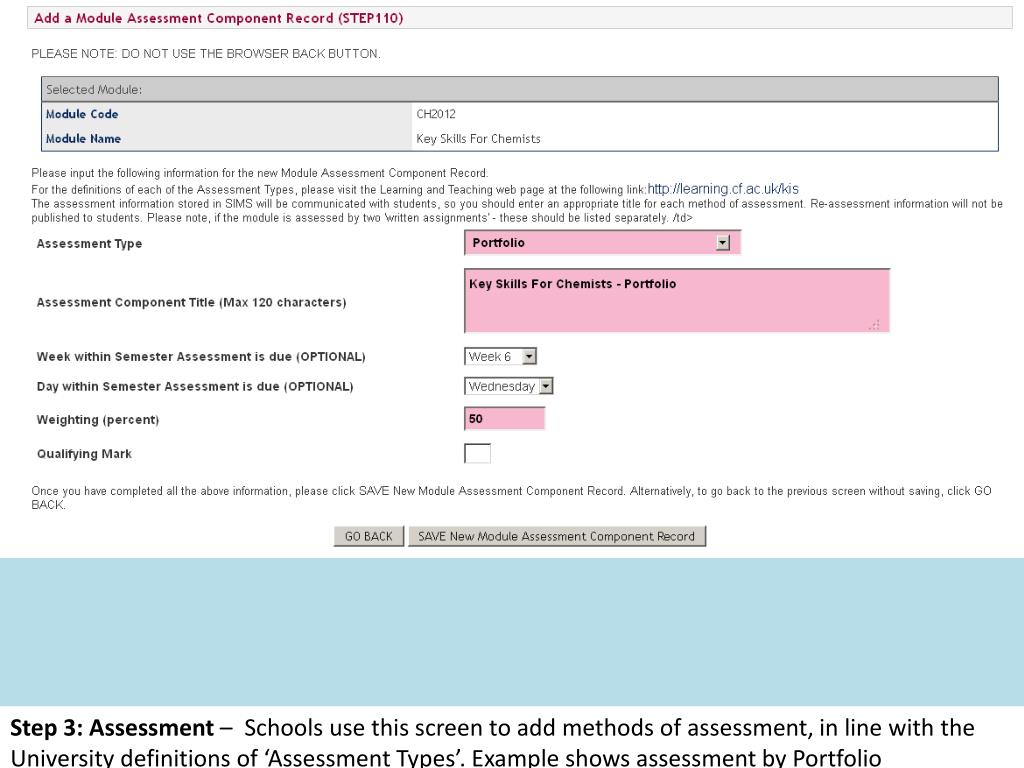
Task: Click the module code value CH2012
Action: click(x=436, y=114)
